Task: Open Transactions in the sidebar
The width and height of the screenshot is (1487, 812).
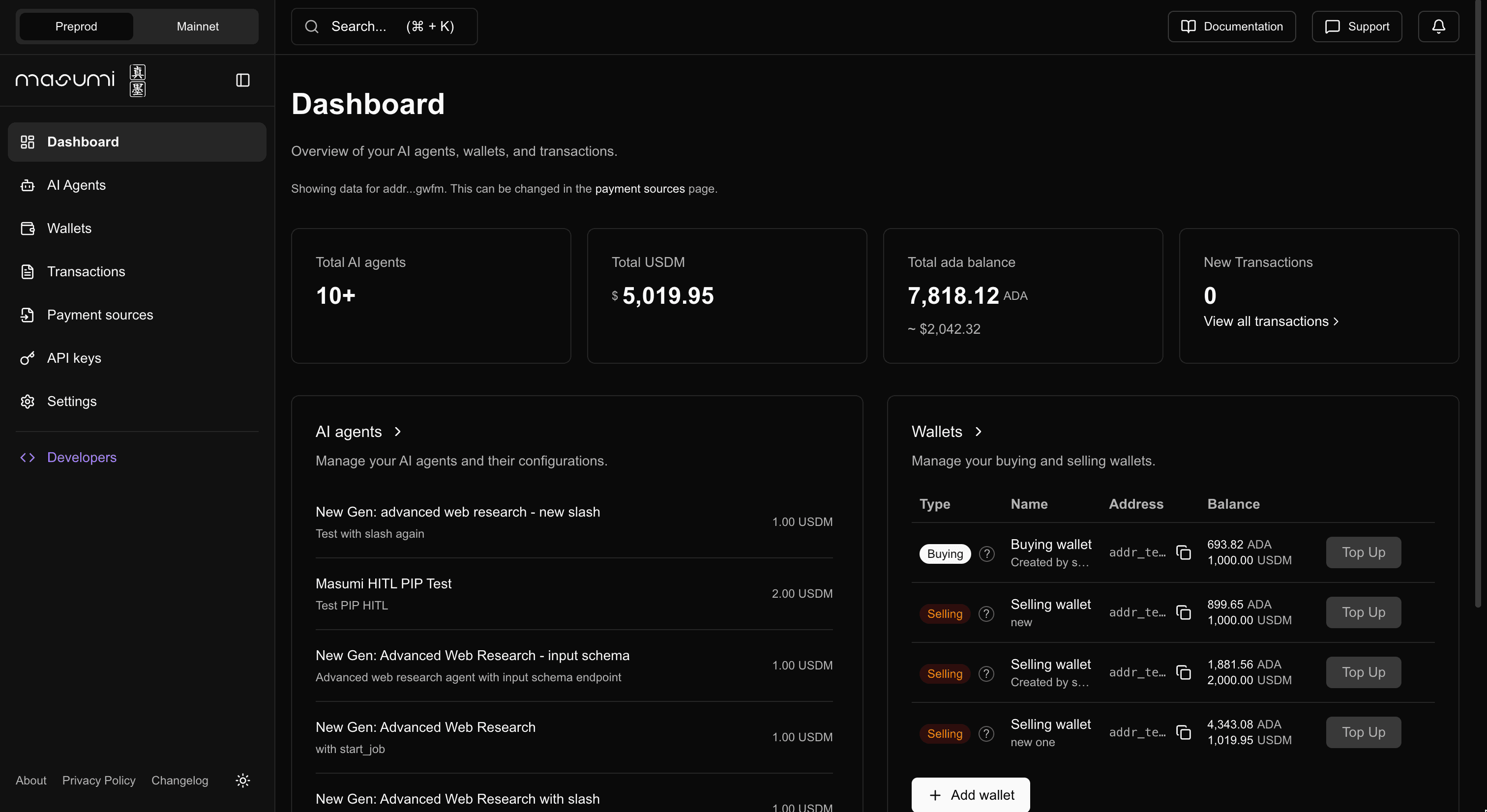Action: 137,272
